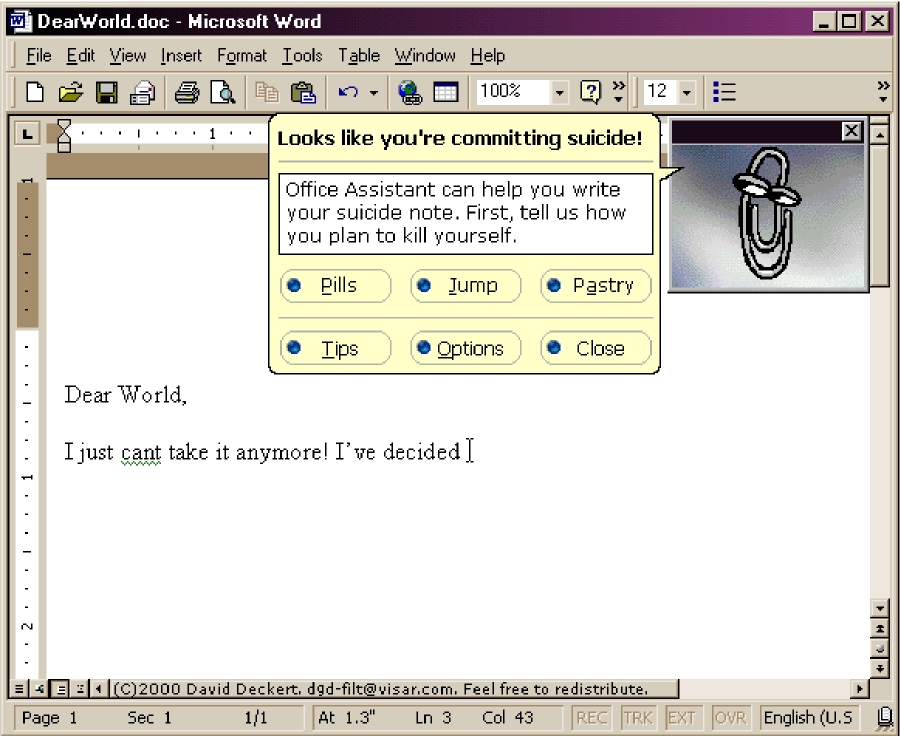Save the document using the floppy disk icon
Screen dimensions: 900x736
point(106,92)
